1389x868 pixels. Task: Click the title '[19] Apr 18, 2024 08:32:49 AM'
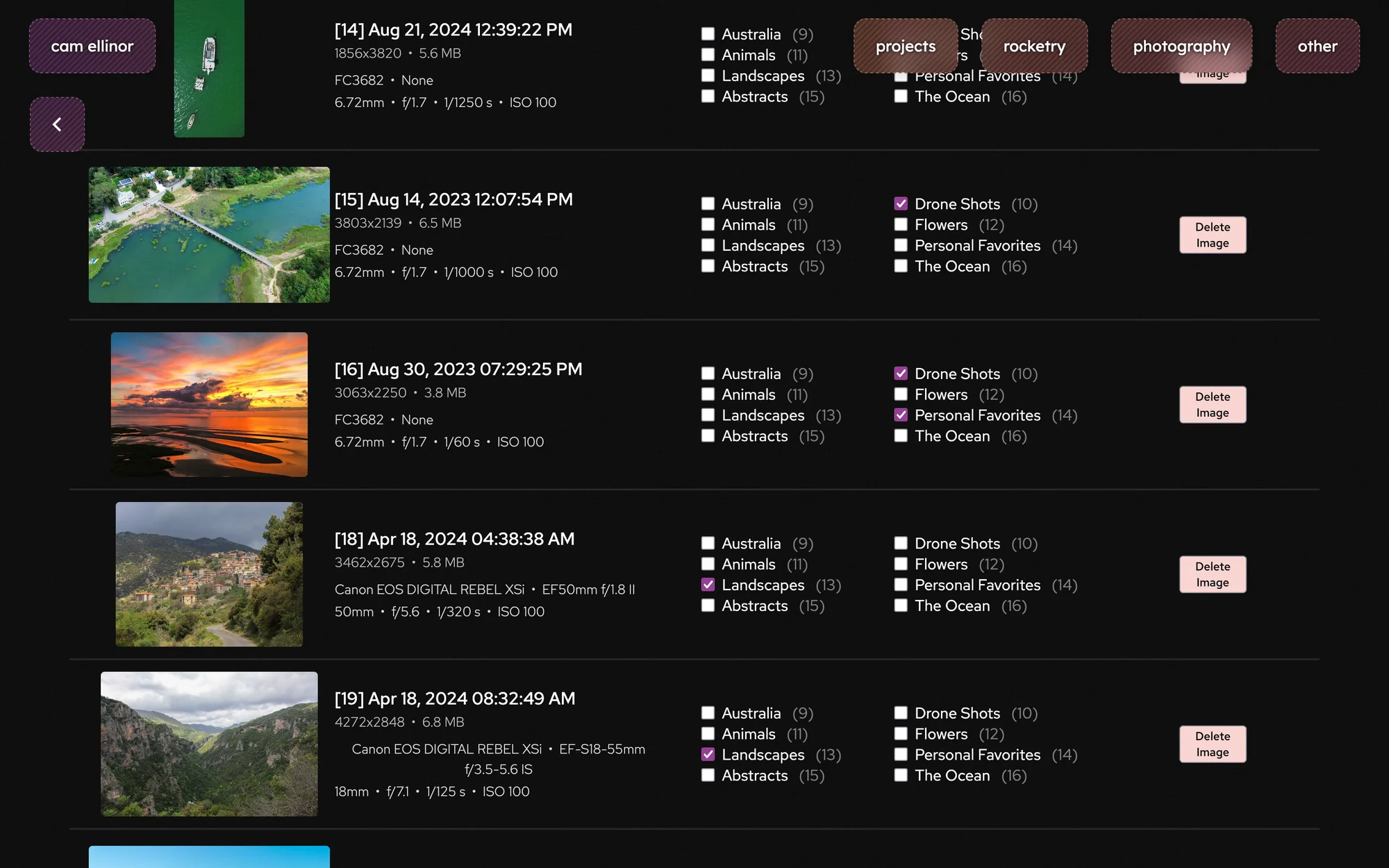pyautogui.click(x=455, y=699)
